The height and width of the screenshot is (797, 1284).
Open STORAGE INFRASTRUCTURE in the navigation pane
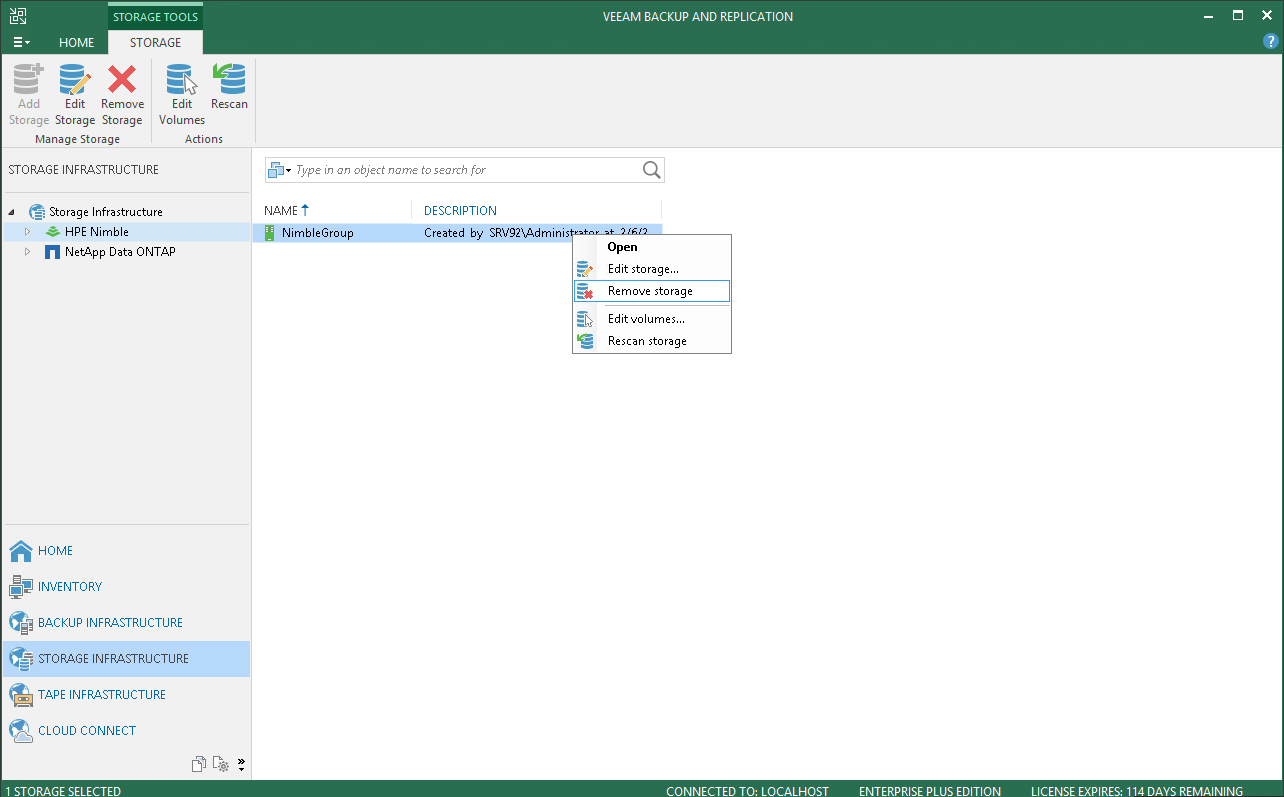tap(126, 659)
